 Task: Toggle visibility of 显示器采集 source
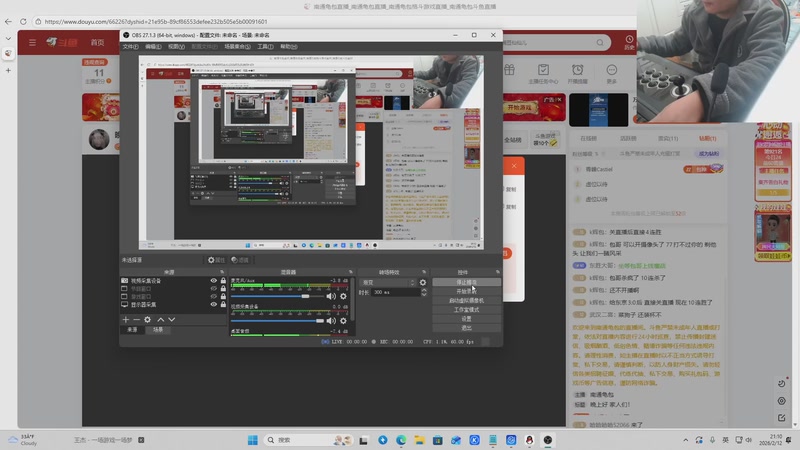coord(214,305)
